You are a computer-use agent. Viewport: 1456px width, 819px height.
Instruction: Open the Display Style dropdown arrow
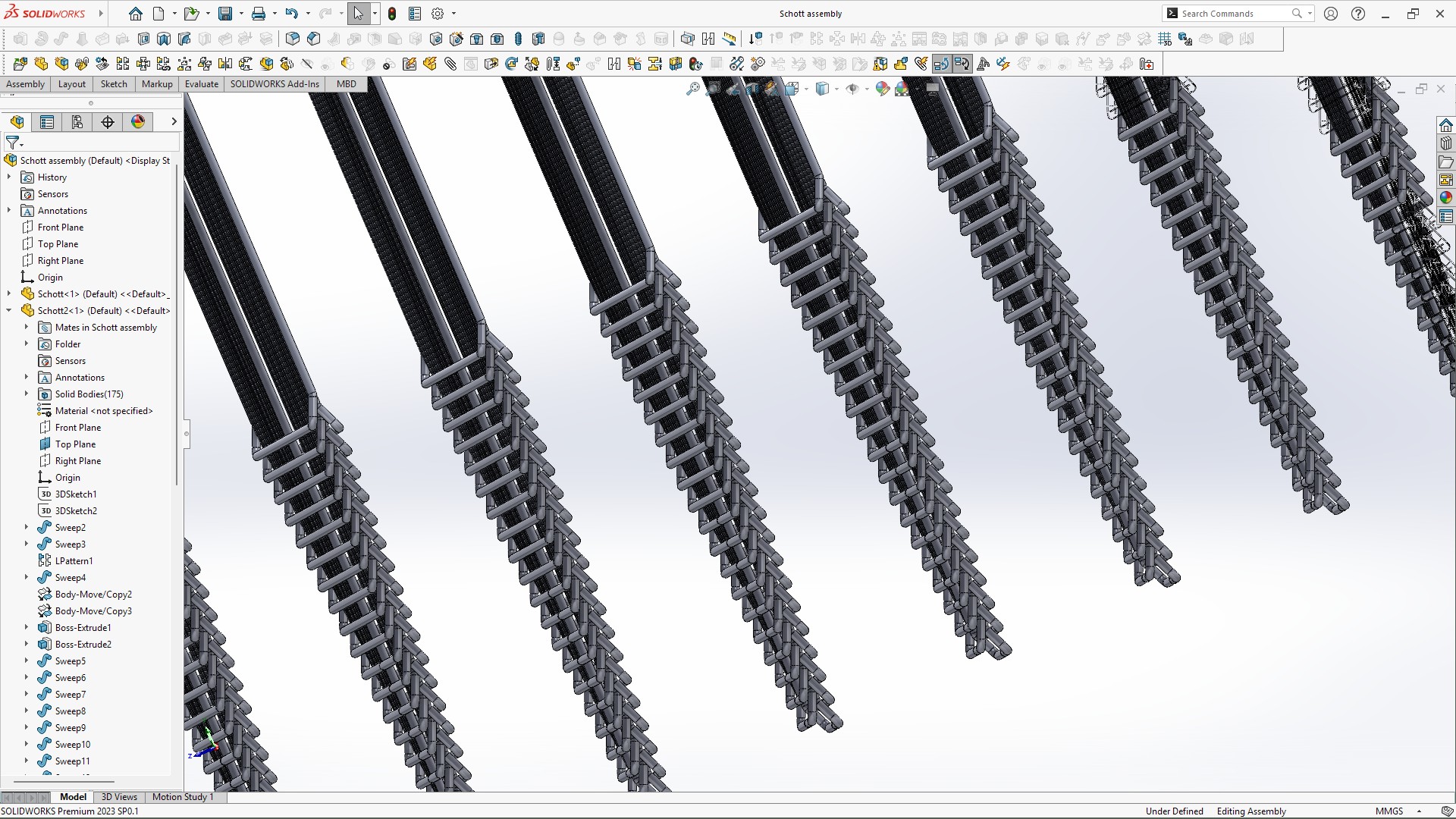pos(836,89)
